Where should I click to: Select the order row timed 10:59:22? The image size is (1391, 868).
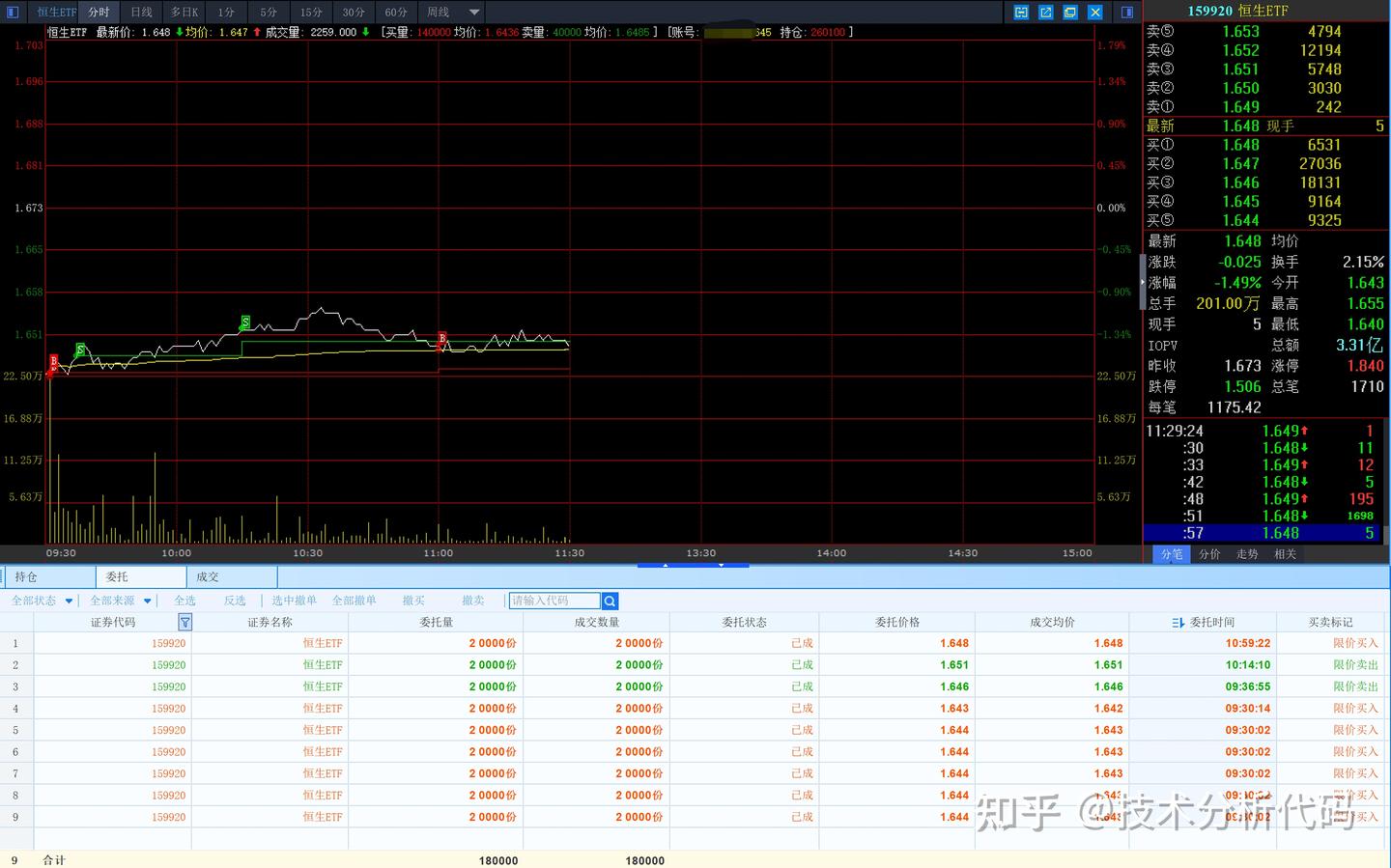(x=694, y=643)
